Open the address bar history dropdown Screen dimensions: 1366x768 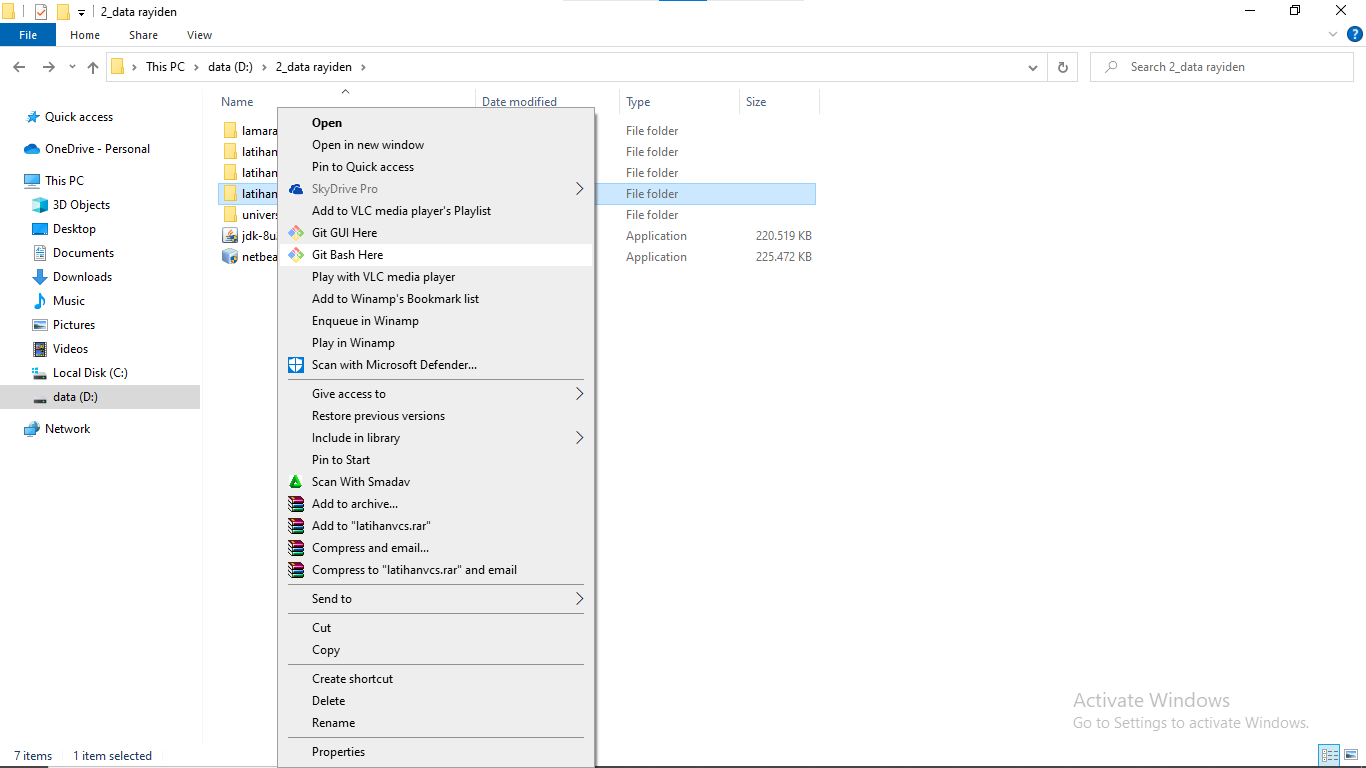tap(1033, 67)
